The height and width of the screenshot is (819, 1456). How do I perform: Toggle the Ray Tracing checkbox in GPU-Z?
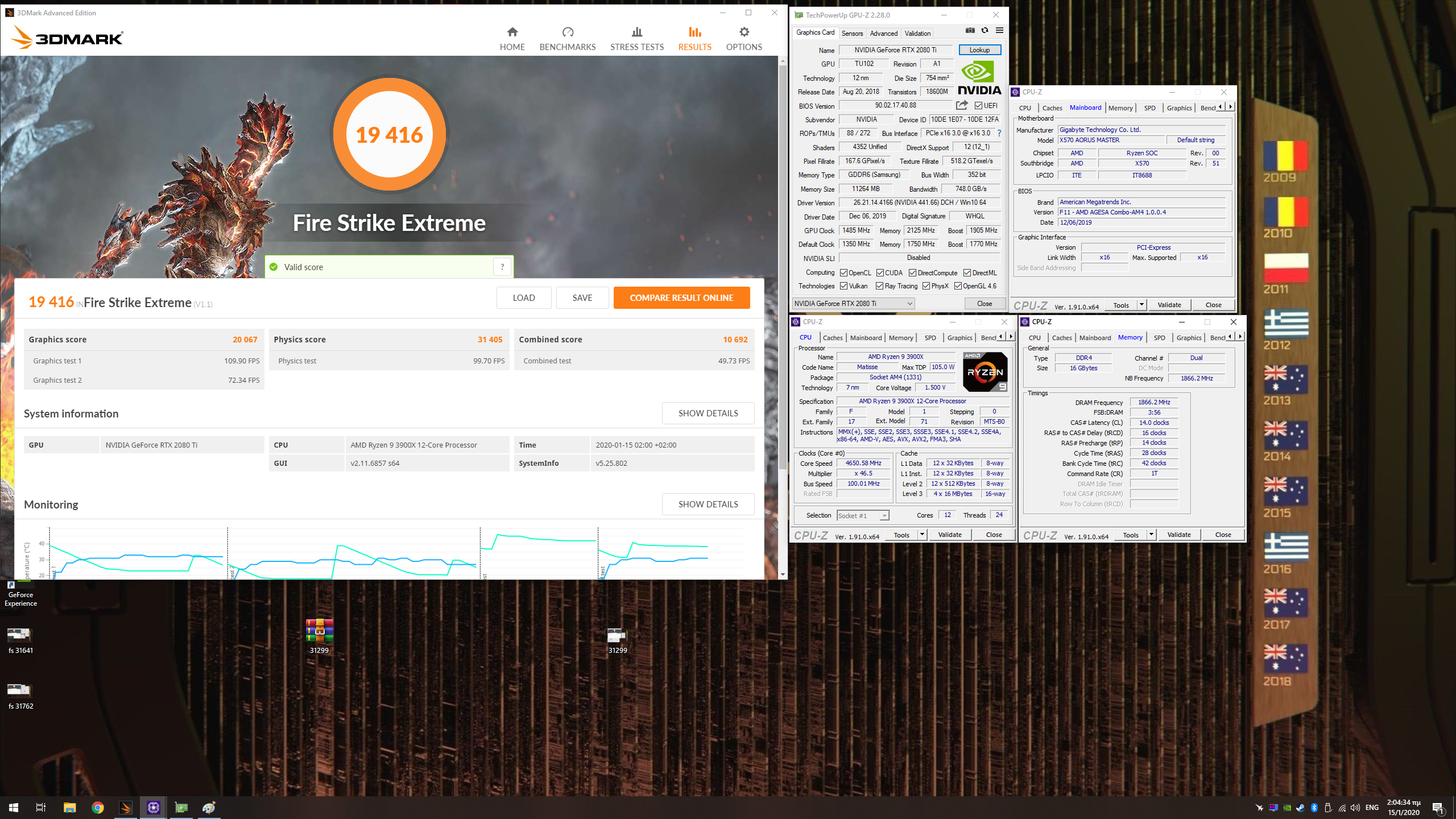[x=880, y=286]
